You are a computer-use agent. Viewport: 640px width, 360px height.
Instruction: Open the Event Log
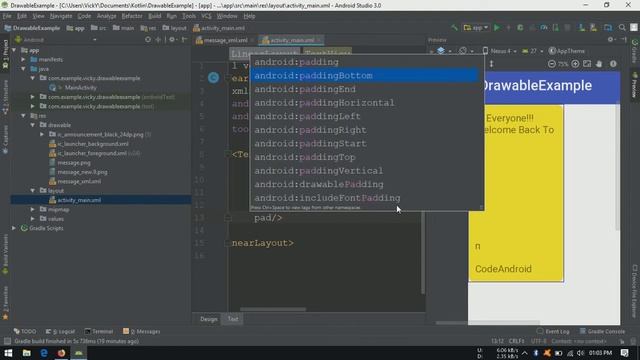[x=553, y=331]
